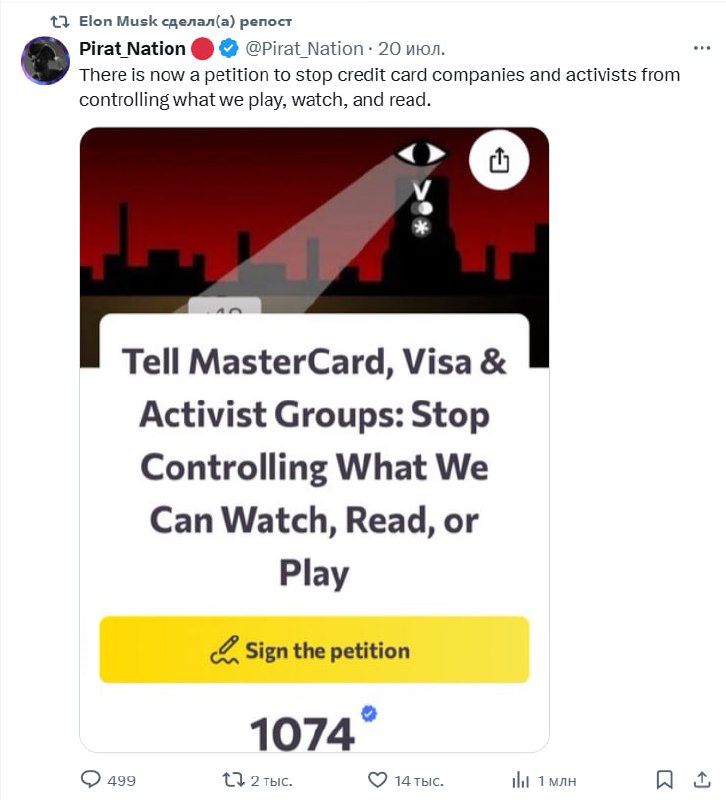Click the repost arrows icon below the post
Screen dimensions: 726x800
pos(233,780)
